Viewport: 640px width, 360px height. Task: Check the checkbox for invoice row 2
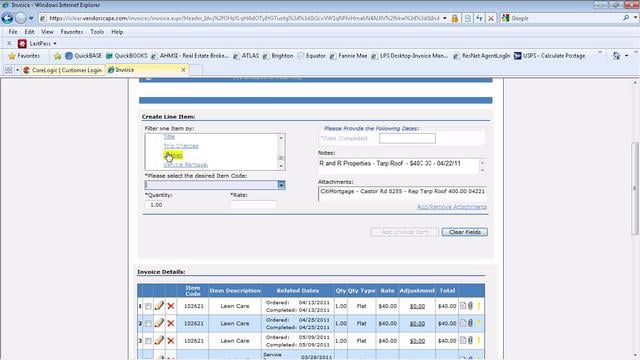pos(148,324)
